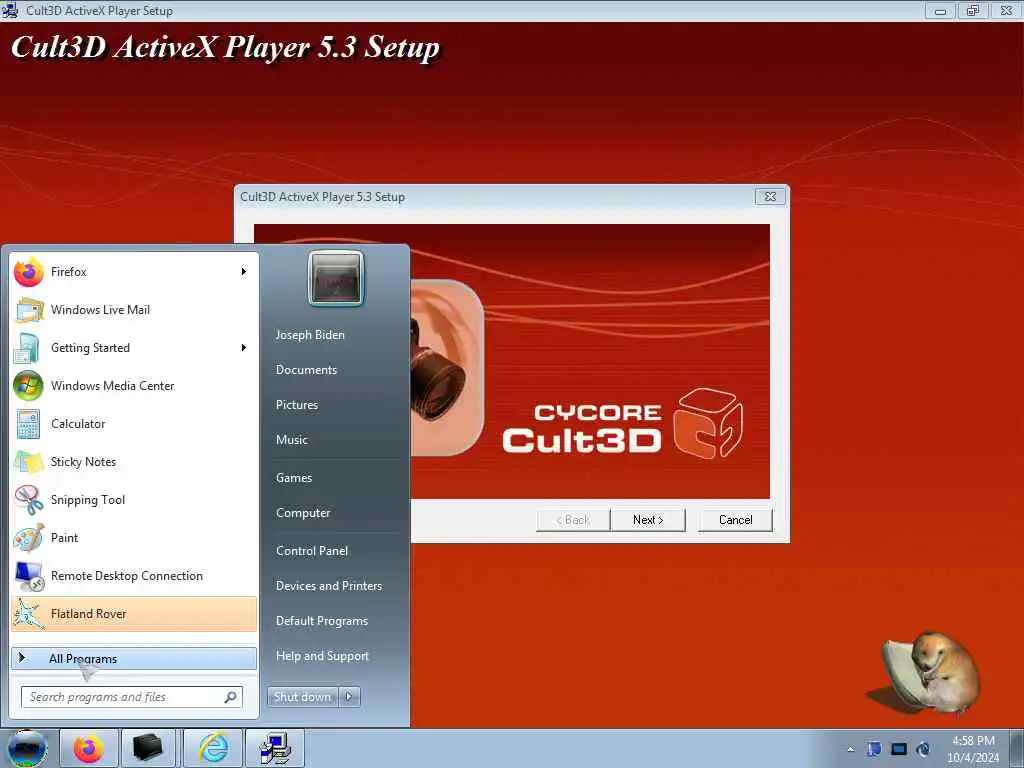Viewport: 1024px width, 768px height.
Task: Click the Action Center flag tray icon
Action: click(874, 749)
